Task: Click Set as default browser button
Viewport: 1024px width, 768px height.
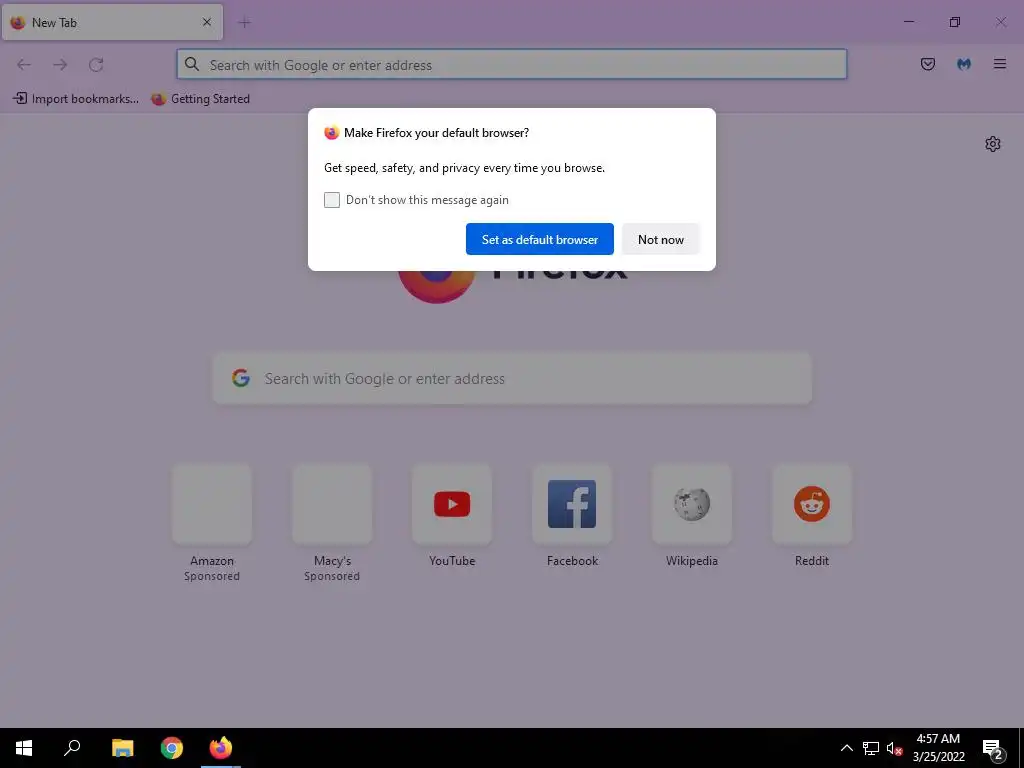Action: click(539, 239)
